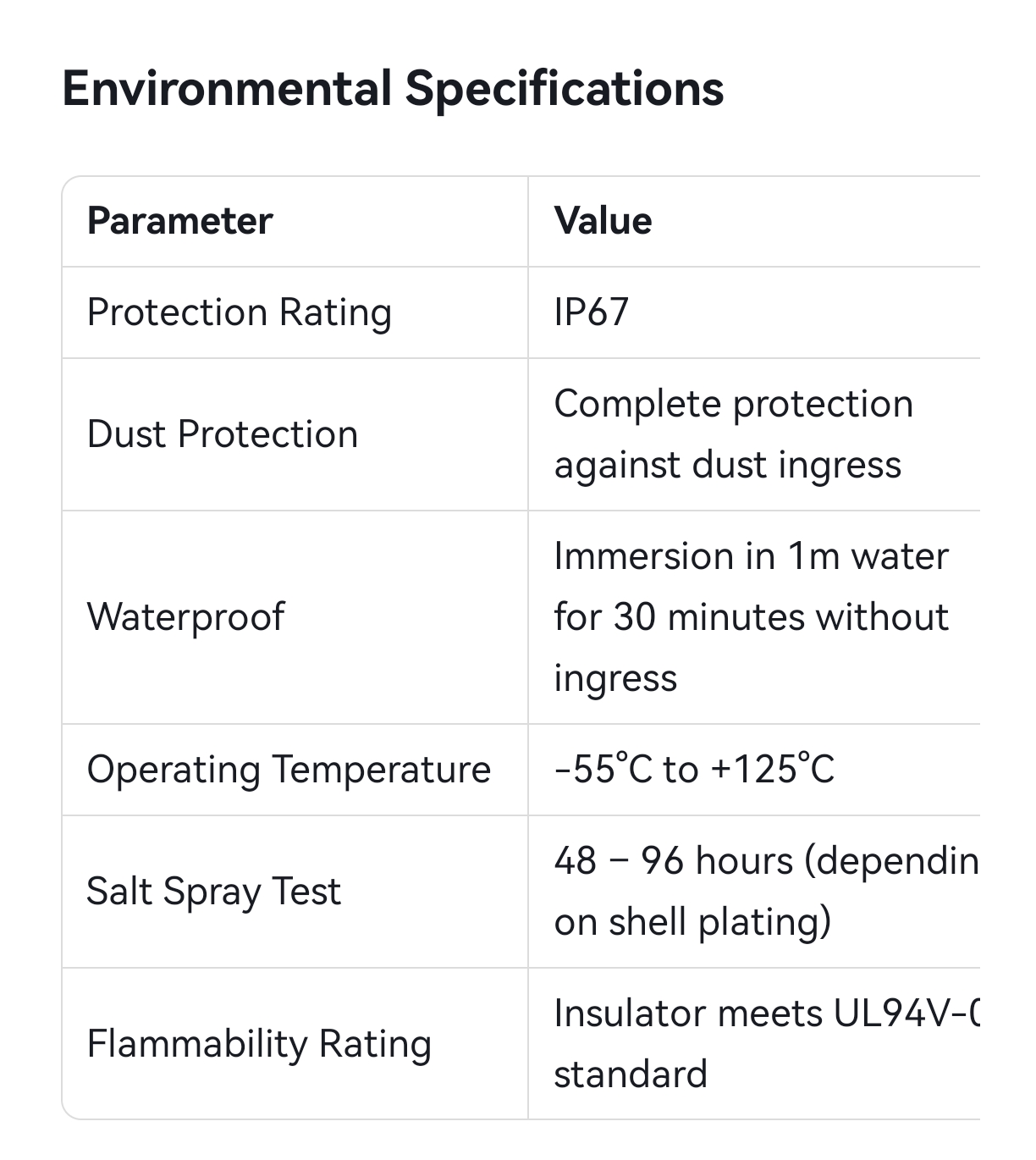
Task: Click the -55°C to +125°C value
Action: [694, 770]
